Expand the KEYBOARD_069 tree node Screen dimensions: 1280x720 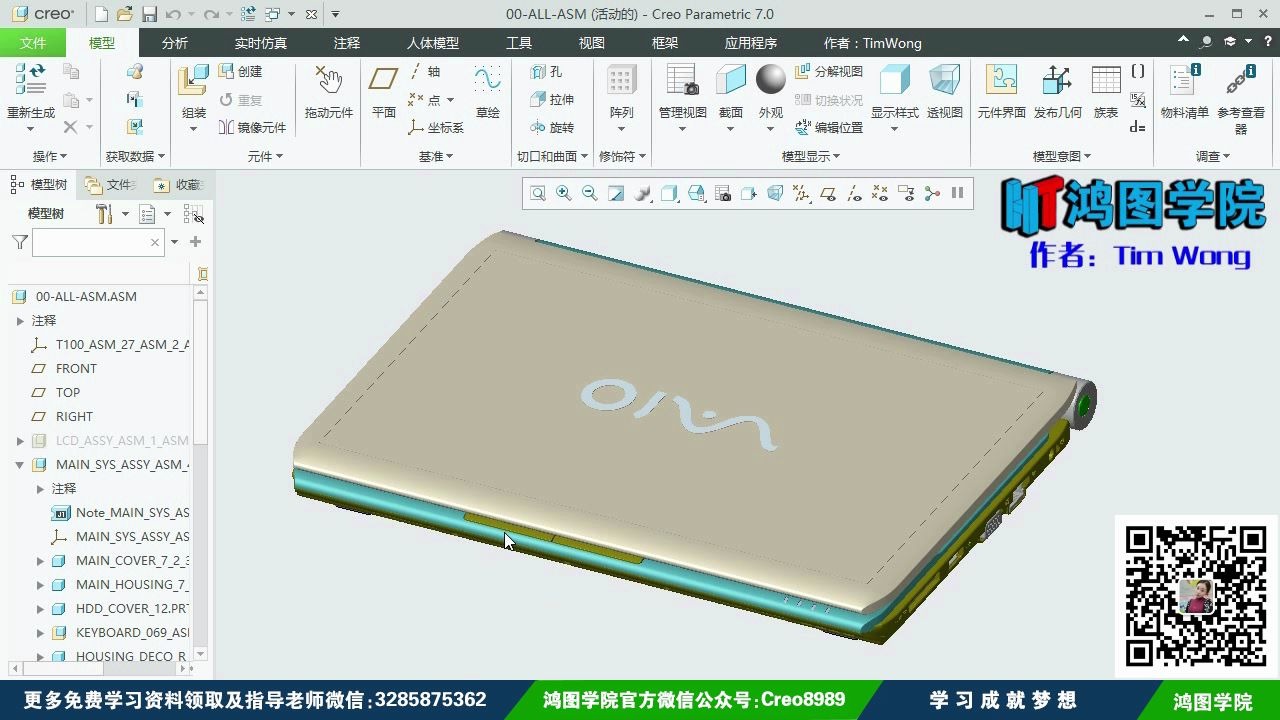tap(40, 633)
